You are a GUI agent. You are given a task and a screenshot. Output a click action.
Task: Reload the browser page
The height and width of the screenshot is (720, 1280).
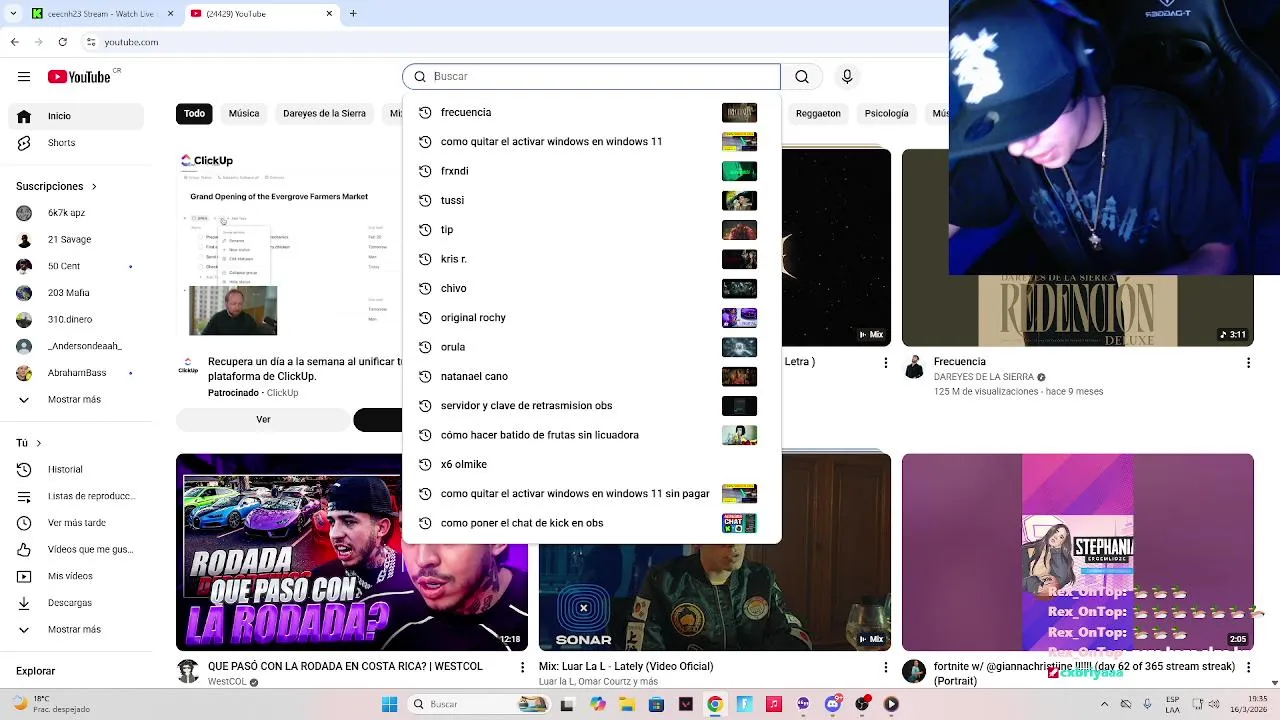click(x=62, y=42)
